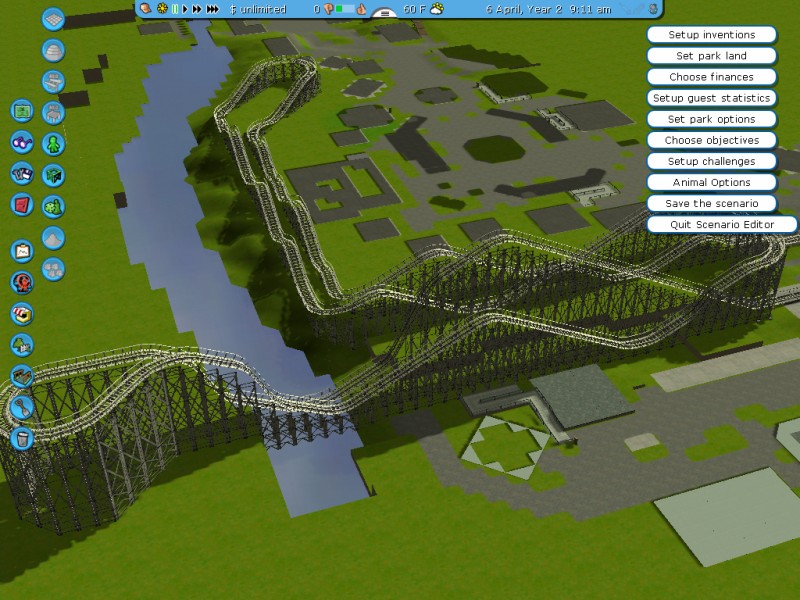Click Quit Scenario Editor
The height and width of the screenshot is (600, 800).
point(722,224)
